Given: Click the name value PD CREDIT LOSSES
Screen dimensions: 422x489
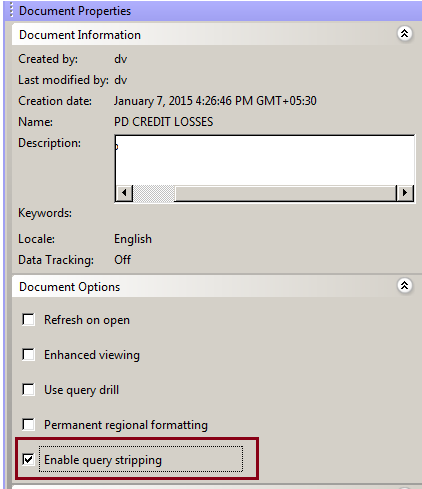Looking at the screenshot, I should (x=163, y=122).
